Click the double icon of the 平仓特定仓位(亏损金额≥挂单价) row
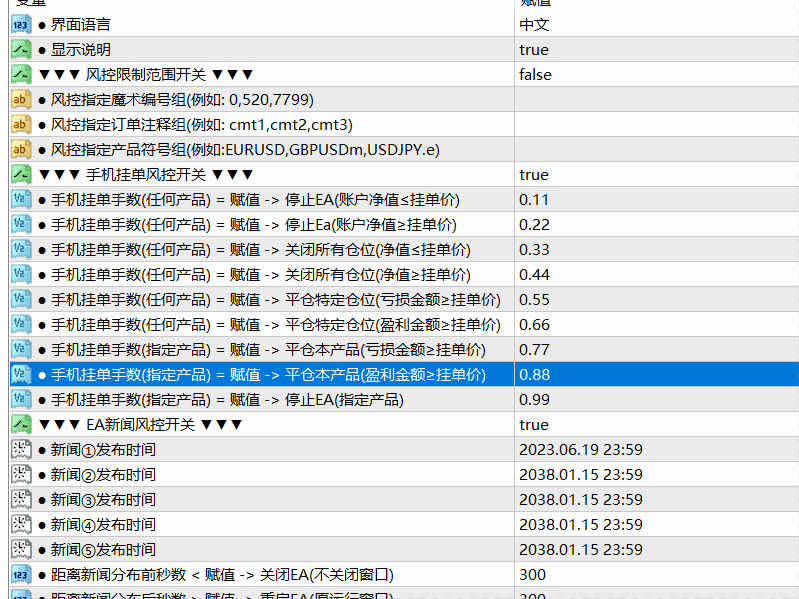The image size is (799, 599). [21, 299]
